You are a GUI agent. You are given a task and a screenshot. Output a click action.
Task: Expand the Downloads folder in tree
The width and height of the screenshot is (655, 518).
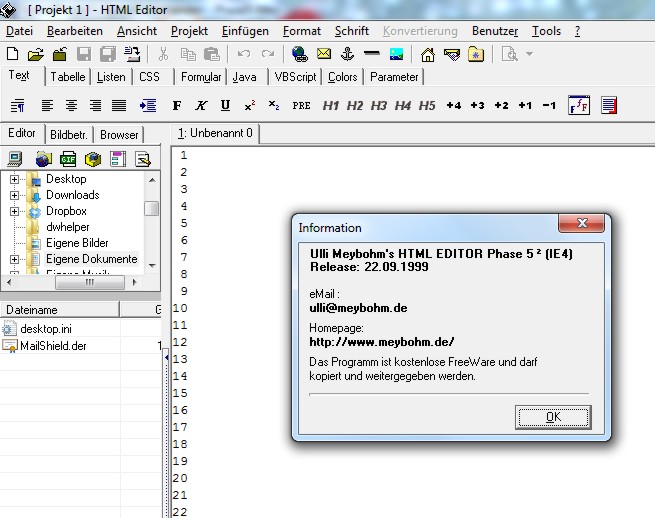[x=15, y=195]
